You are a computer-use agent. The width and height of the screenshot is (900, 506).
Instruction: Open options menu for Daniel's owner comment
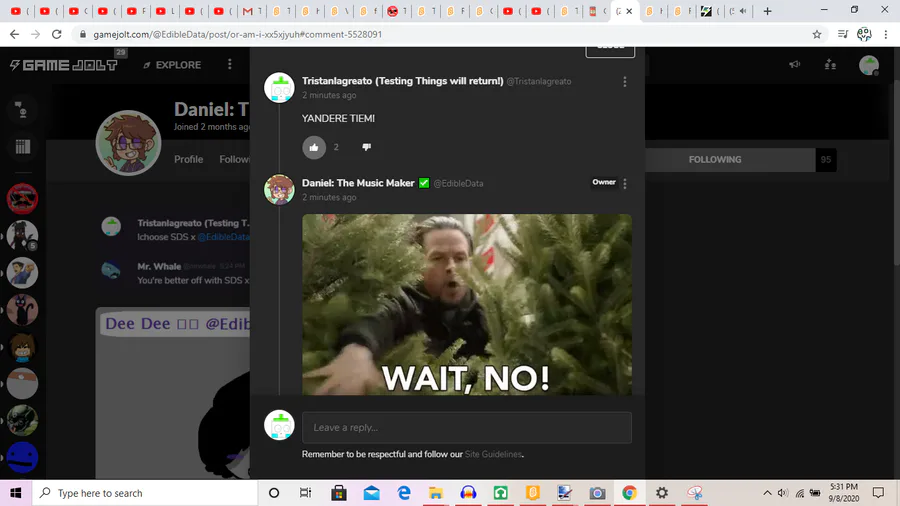coord(624,184)
